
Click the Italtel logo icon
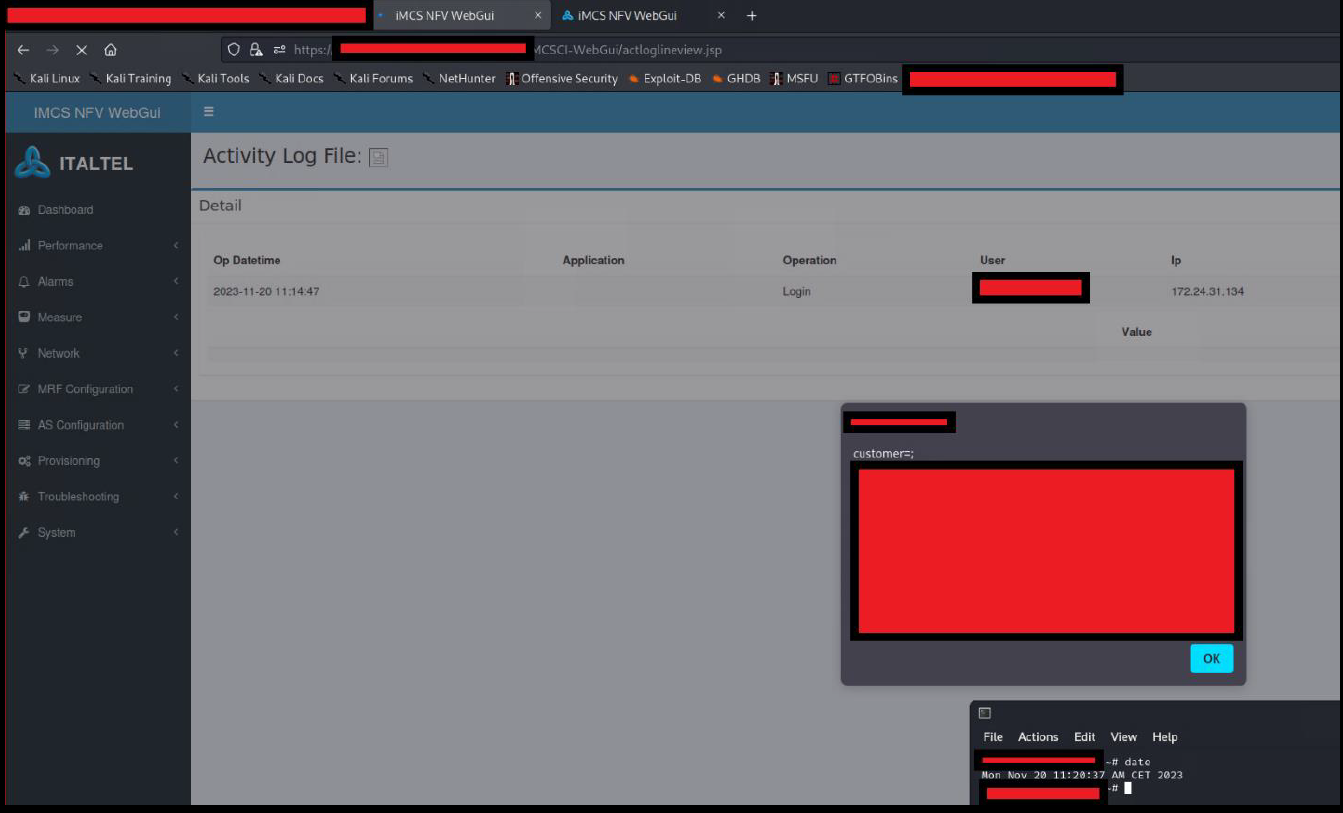[x=32, y=162]
